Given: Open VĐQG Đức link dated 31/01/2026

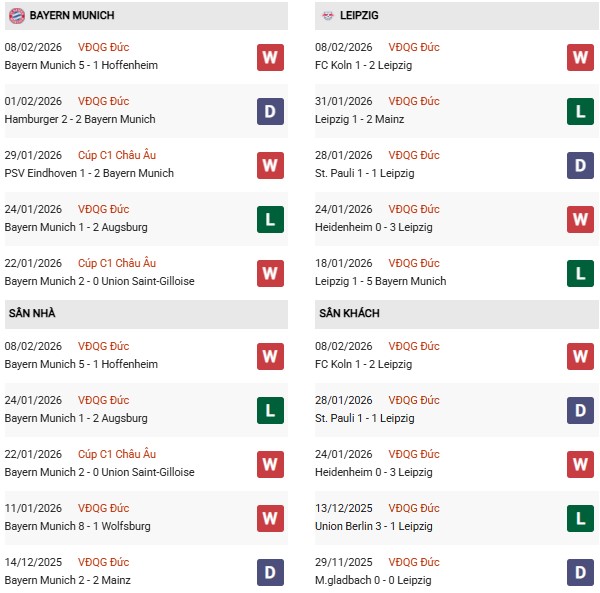Looking at the screenshot, I should point(416,101).
